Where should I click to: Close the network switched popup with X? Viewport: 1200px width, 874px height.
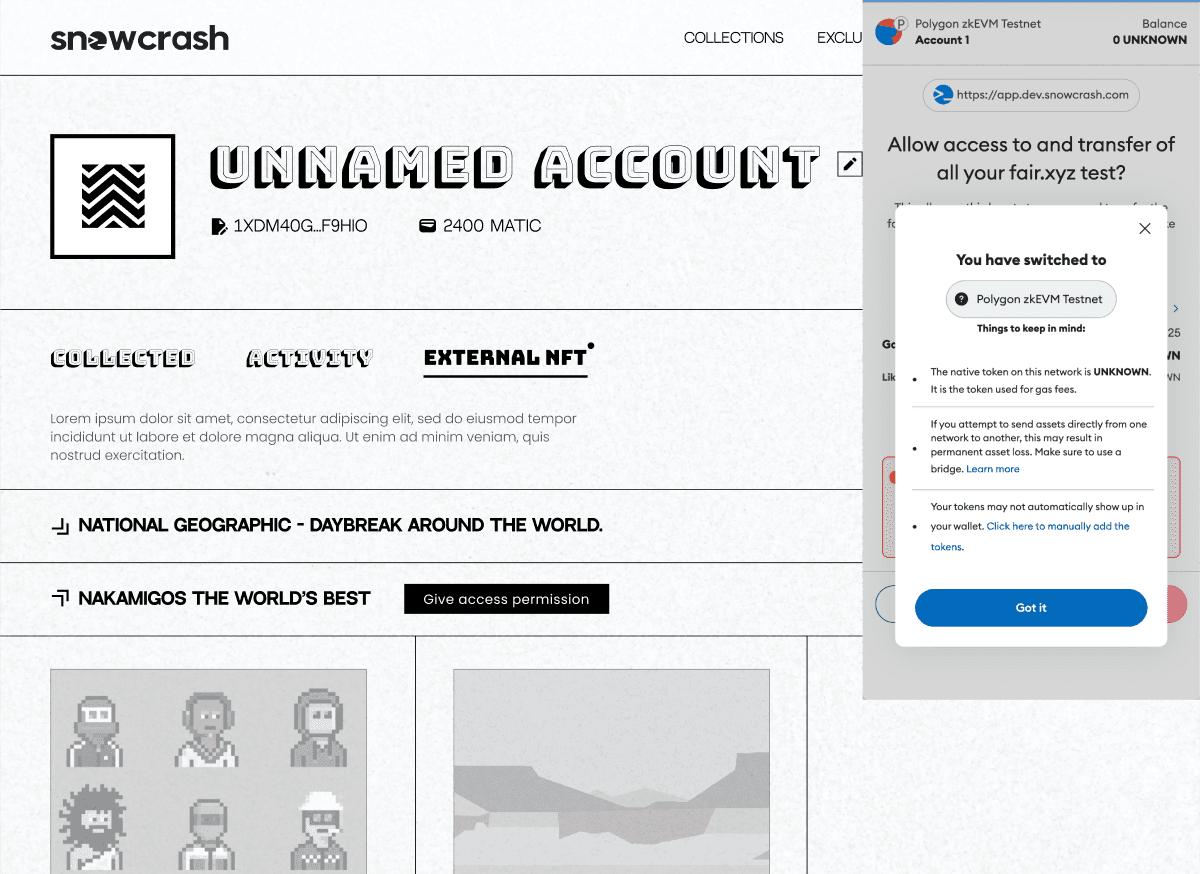[1145, 228]
